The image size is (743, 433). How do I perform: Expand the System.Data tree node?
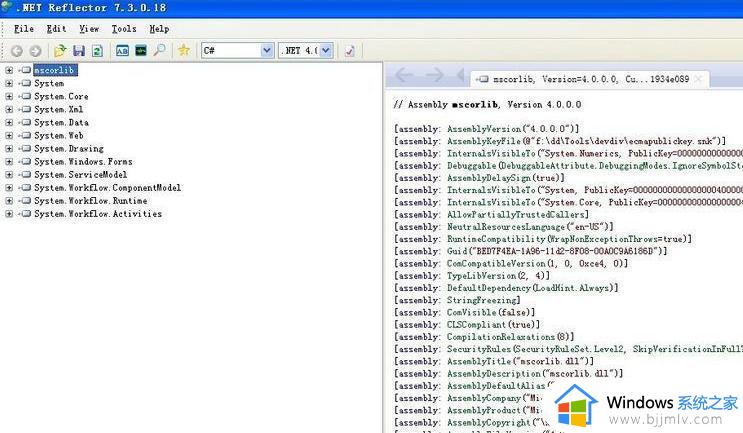pos(9,122)
